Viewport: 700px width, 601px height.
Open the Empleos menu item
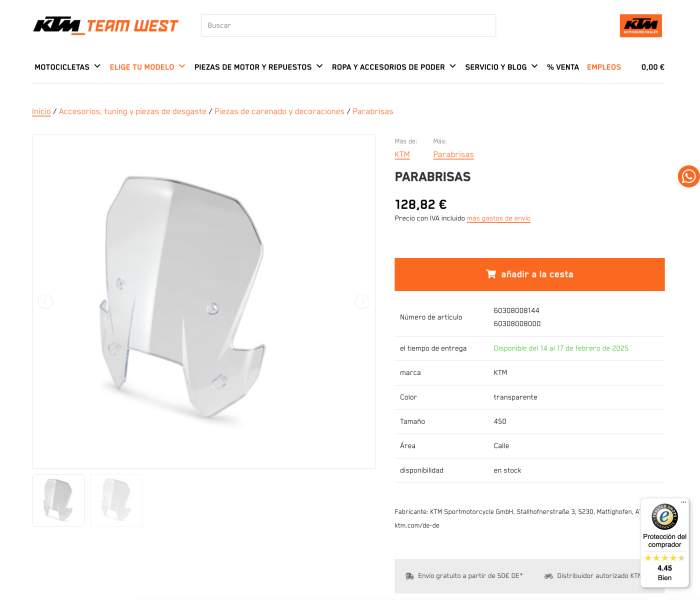click(604, 67)
